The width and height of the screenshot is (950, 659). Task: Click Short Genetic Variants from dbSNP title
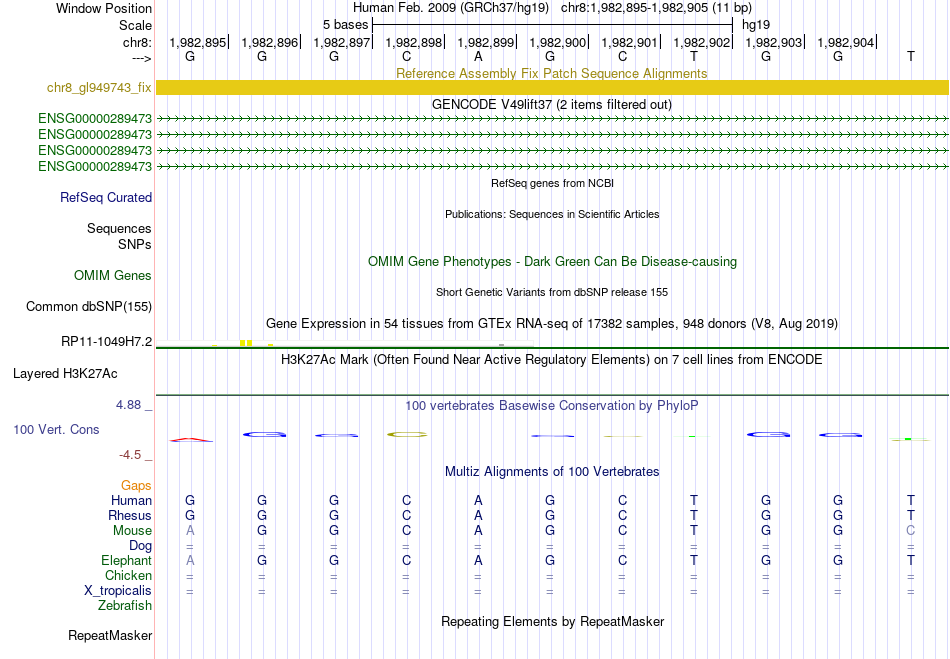coord(552,292)
